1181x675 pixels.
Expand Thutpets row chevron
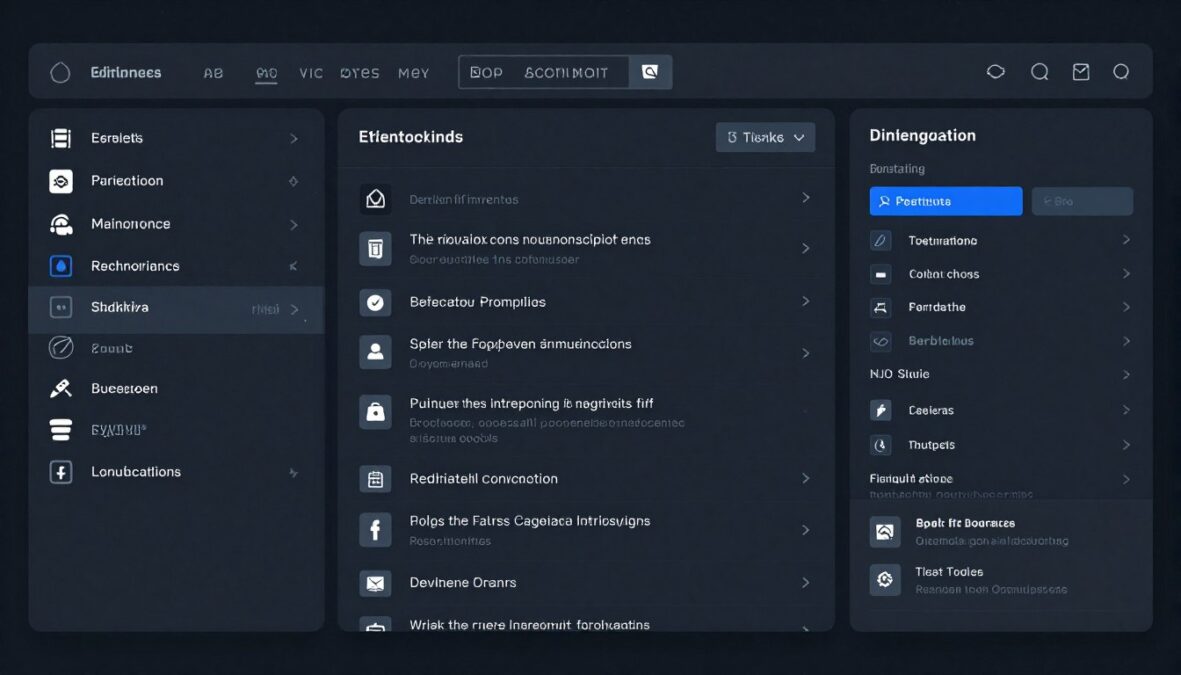(1126, 444)
